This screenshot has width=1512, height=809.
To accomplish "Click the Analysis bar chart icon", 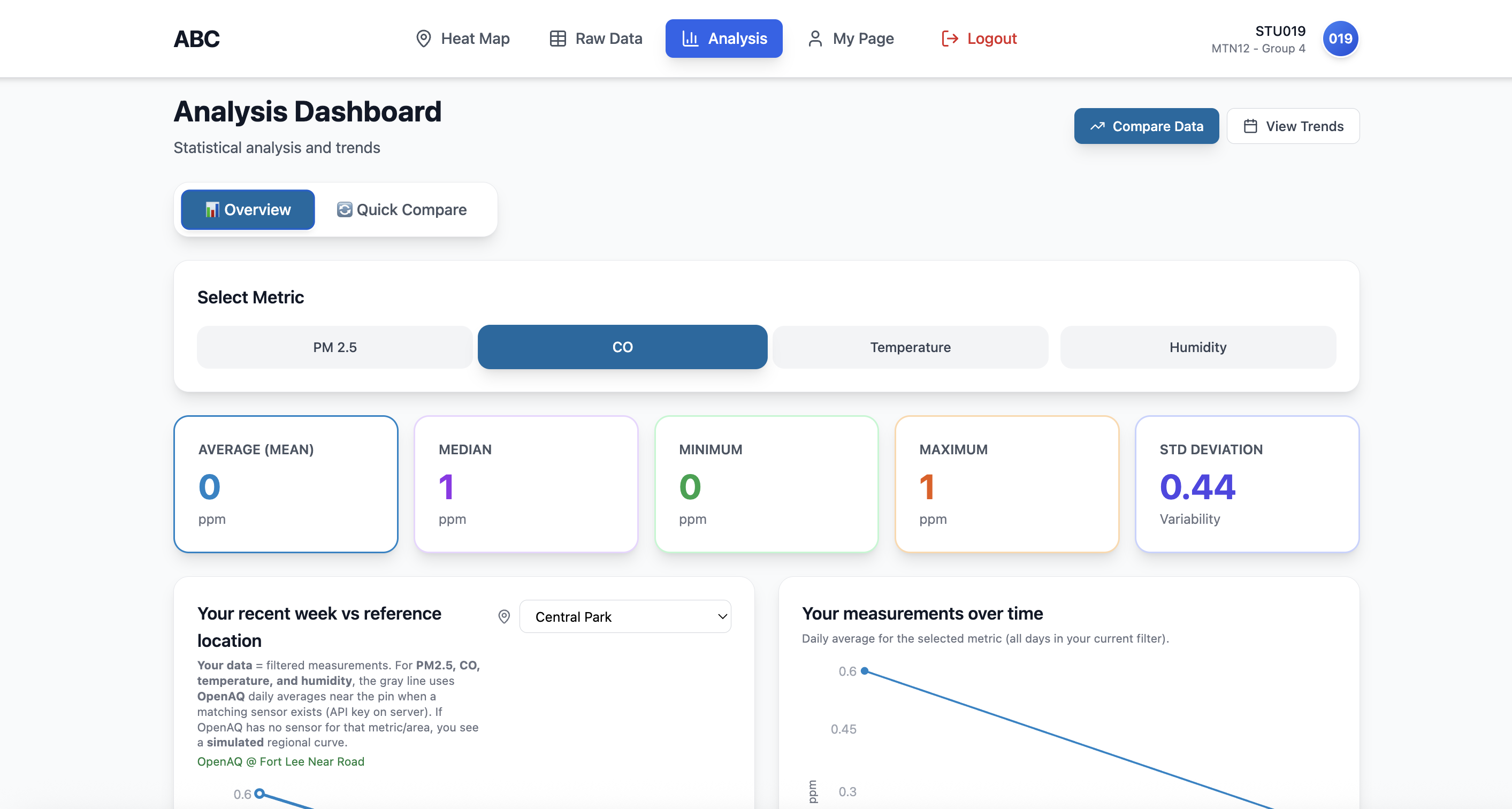I will pos(690,39).
